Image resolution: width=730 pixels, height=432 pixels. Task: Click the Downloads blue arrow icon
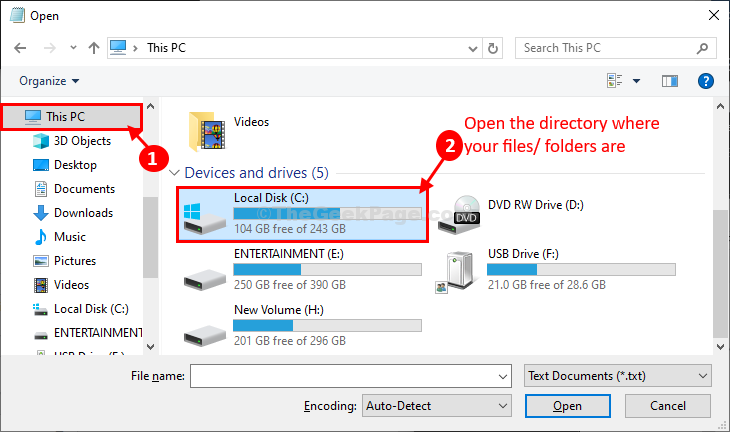point(41,213)
